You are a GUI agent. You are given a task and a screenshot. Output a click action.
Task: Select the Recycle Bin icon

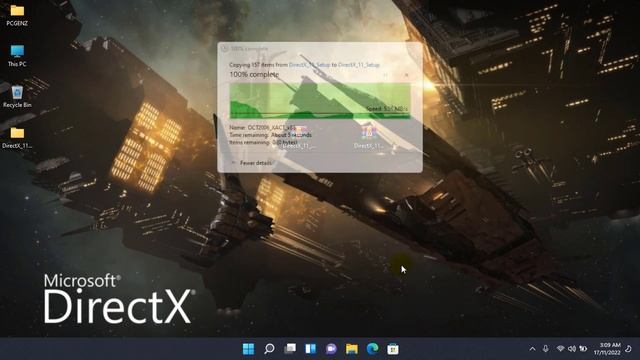click(x=17, y=97)
